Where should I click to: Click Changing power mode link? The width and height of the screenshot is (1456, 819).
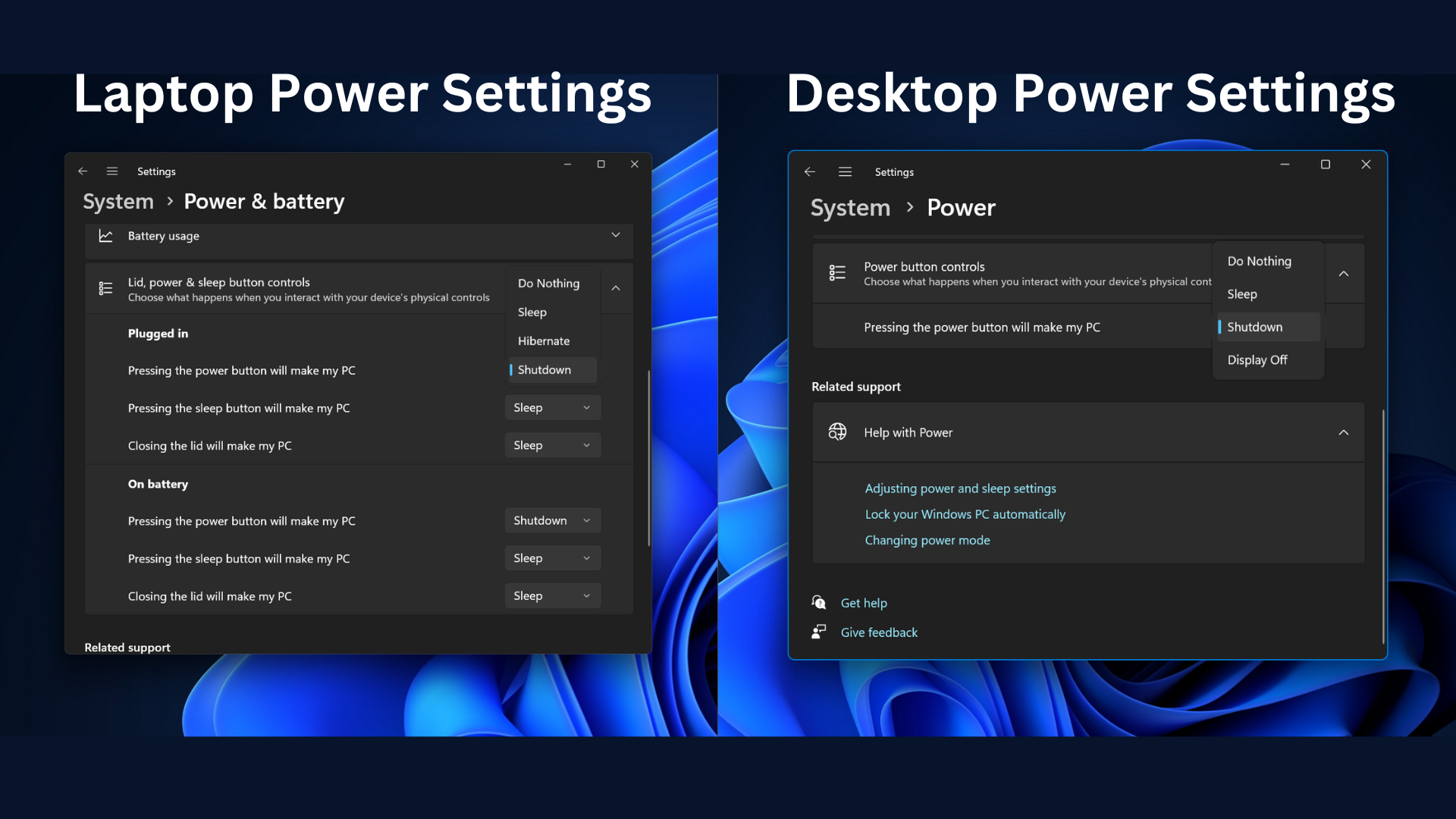(927, 540)
